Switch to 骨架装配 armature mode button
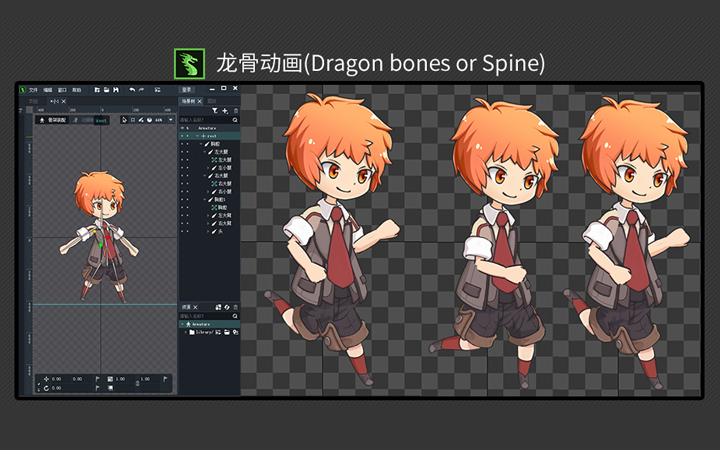This screenshot has width=720, height=450. [51, 120]
